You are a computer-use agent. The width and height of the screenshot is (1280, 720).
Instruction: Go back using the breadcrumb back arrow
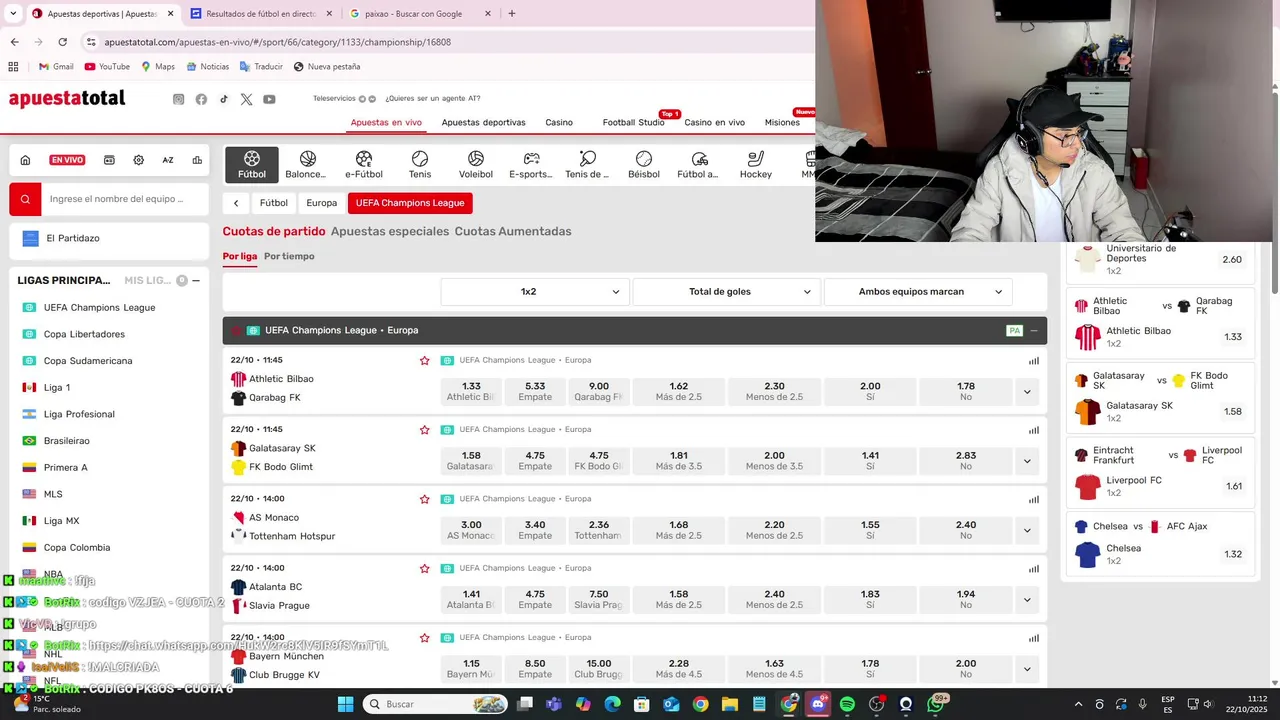pos(236,203)
